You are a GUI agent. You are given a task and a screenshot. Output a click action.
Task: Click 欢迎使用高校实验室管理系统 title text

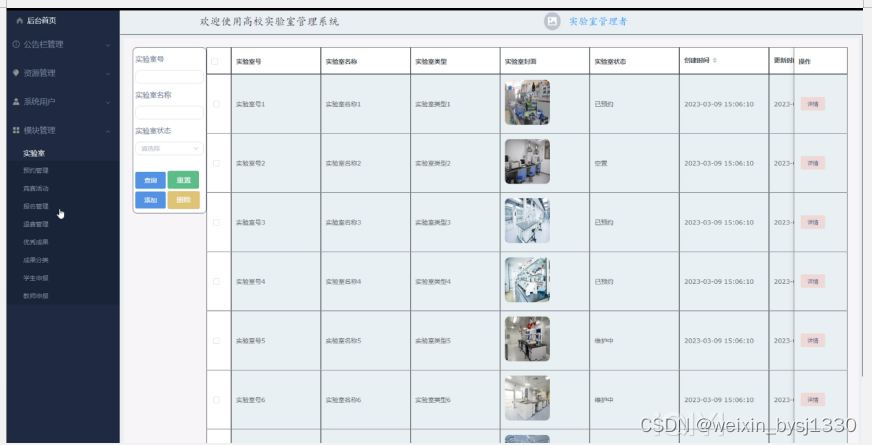tap(270, 22)
